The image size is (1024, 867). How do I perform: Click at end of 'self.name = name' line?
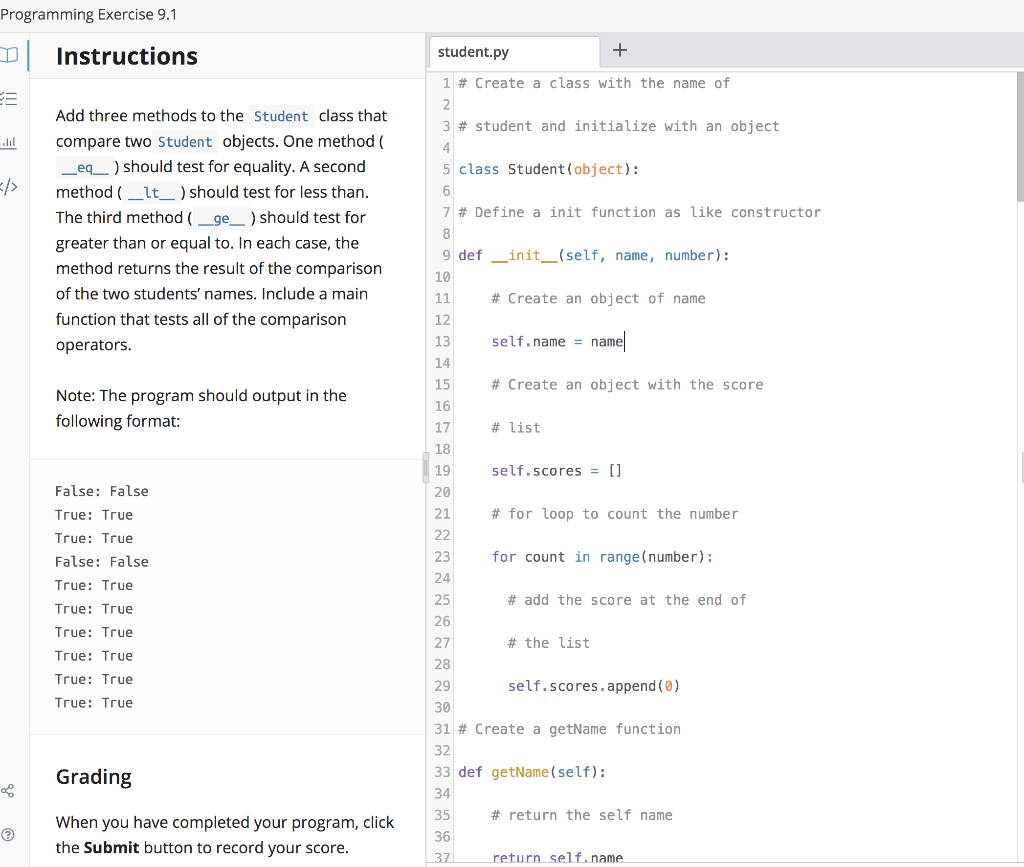point(625,342)
